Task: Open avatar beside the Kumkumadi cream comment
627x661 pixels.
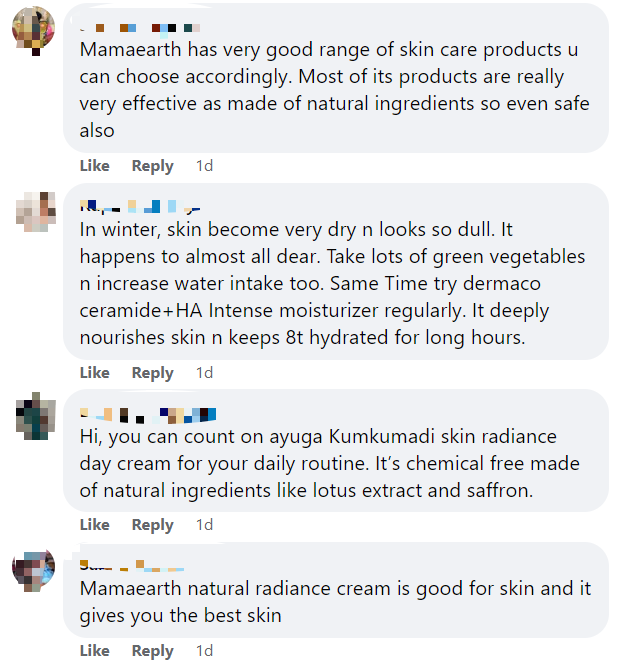Action: tap(35, 416)
